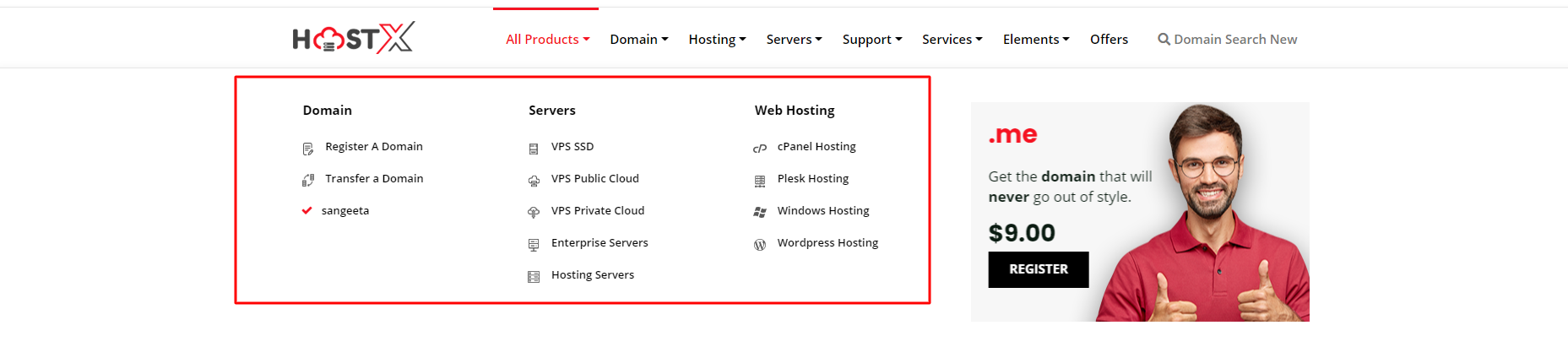Select cPanel Hosting link
The height and width of the screenshot is (347, 1568).
pos(817,146)
